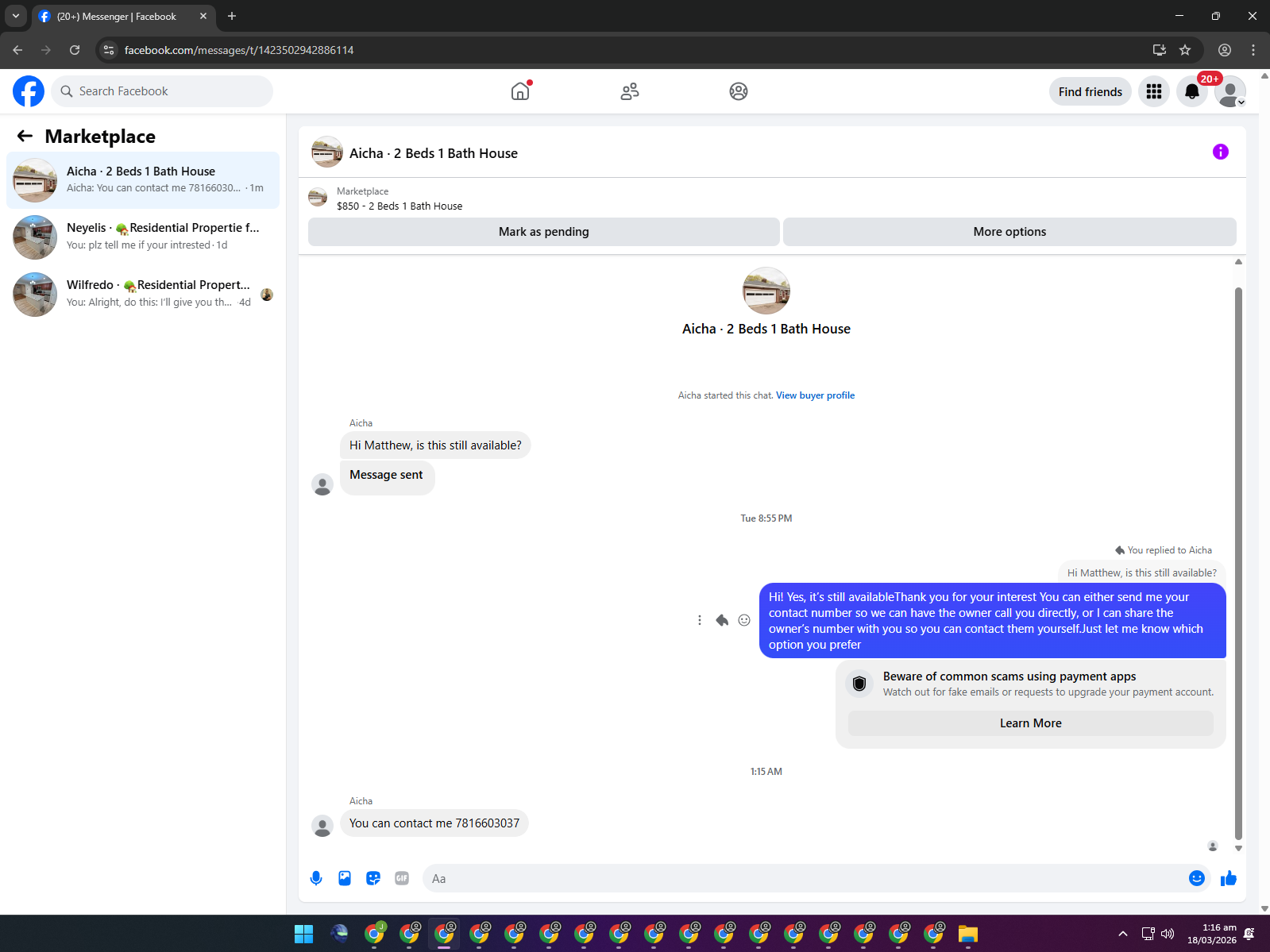This screenshot has width=1270, height=952.
Task: Click Aicha's "You can contact me 7816603037" message
Action: click(x=434, y=823)
